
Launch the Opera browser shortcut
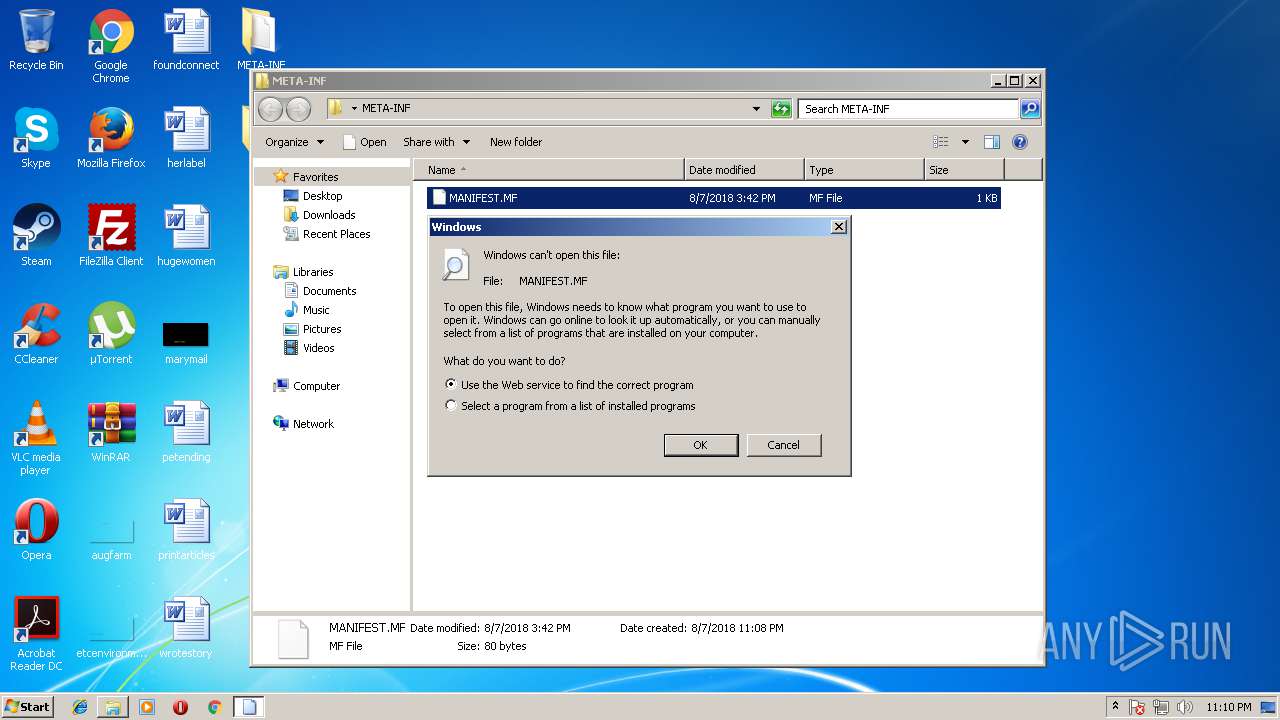tap(36, 530)
